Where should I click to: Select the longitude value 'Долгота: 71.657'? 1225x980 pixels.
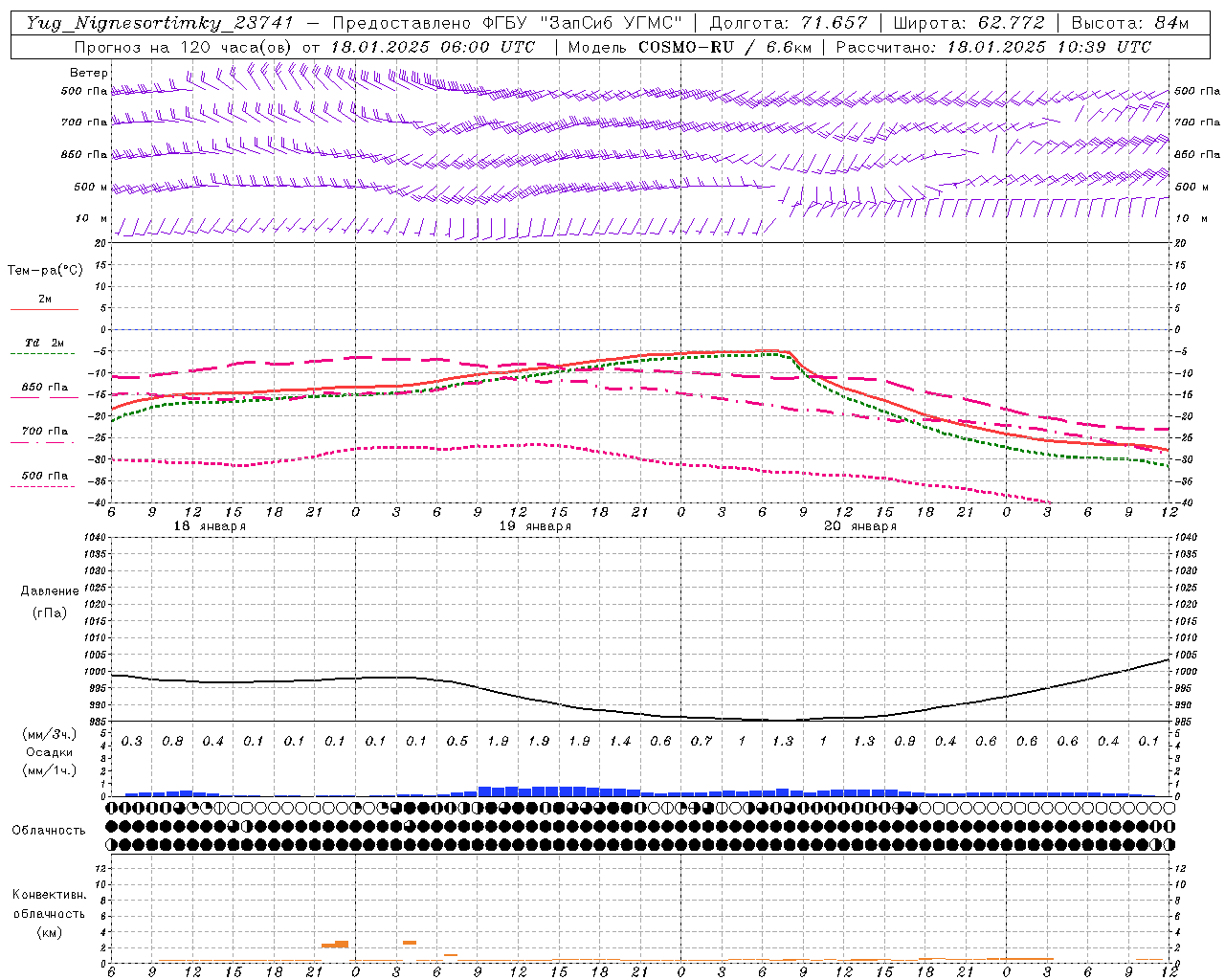click(789, 23)
